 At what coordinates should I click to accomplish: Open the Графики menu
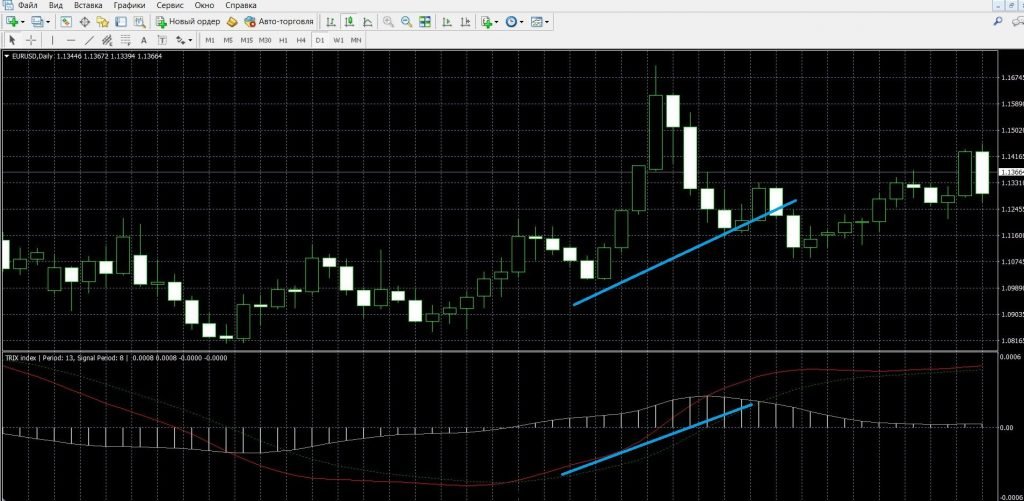click(x=128, y=5)
